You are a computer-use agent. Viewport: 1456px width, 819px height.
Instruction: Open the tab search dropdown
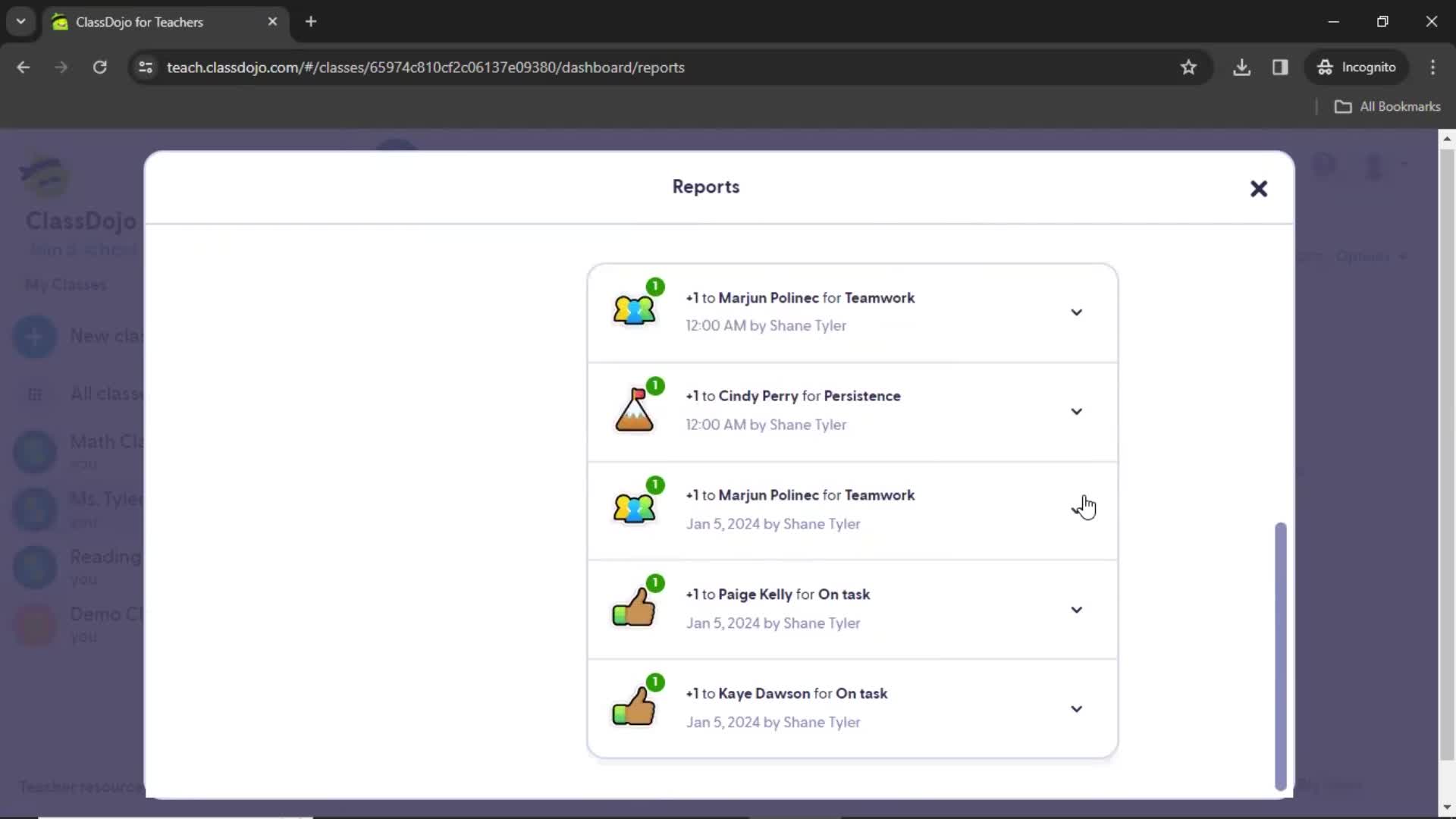(x=20, y=22)
